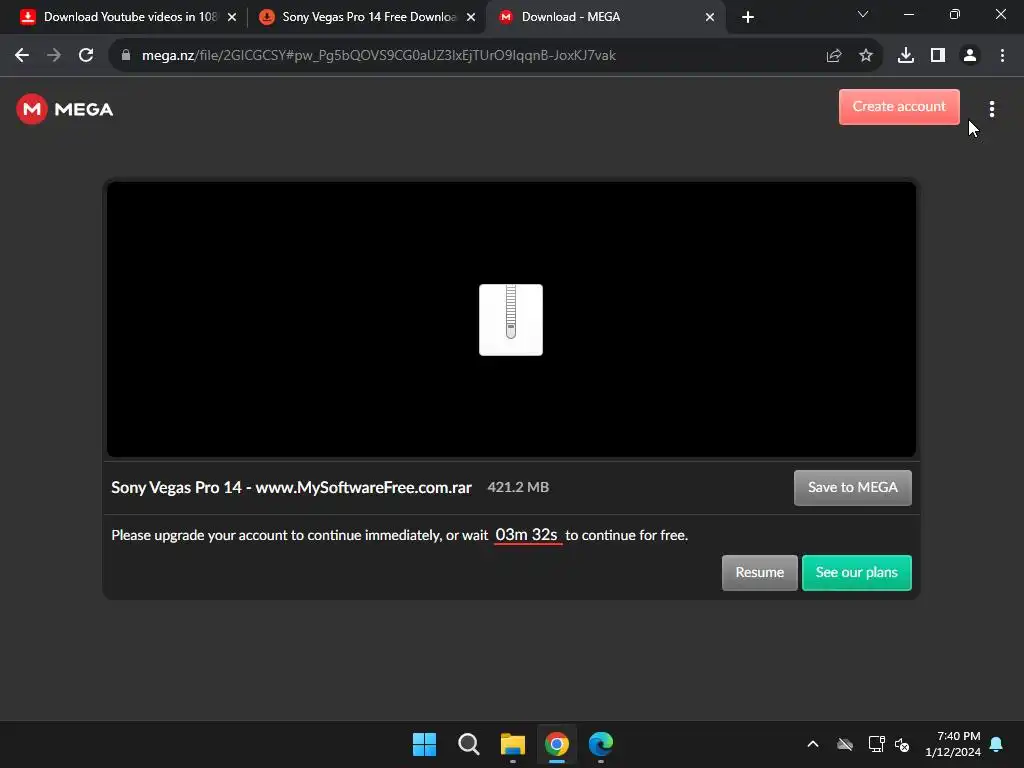Screen dimensions: 1024x768
Task: Open a new browser tab
Action: (748, 17)
